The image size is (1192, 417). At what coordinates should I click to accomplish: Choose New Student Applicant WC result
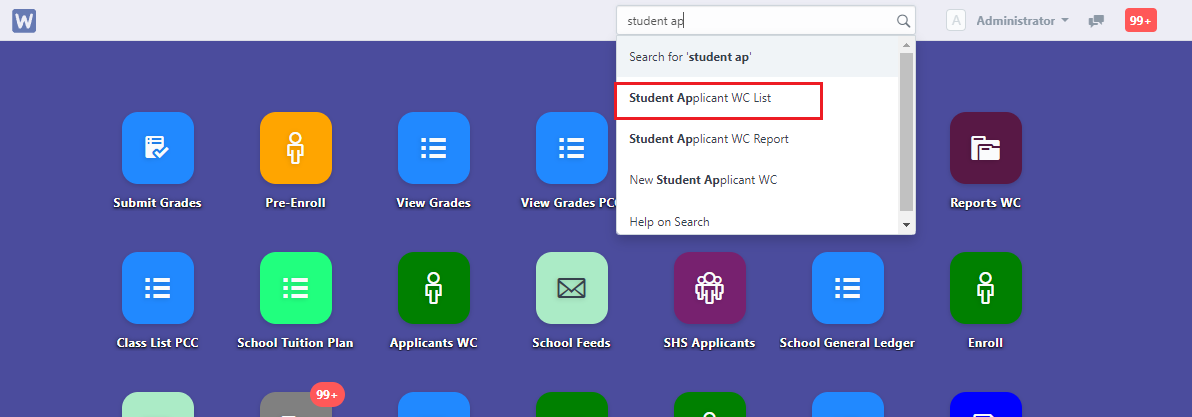coord(758,180)
